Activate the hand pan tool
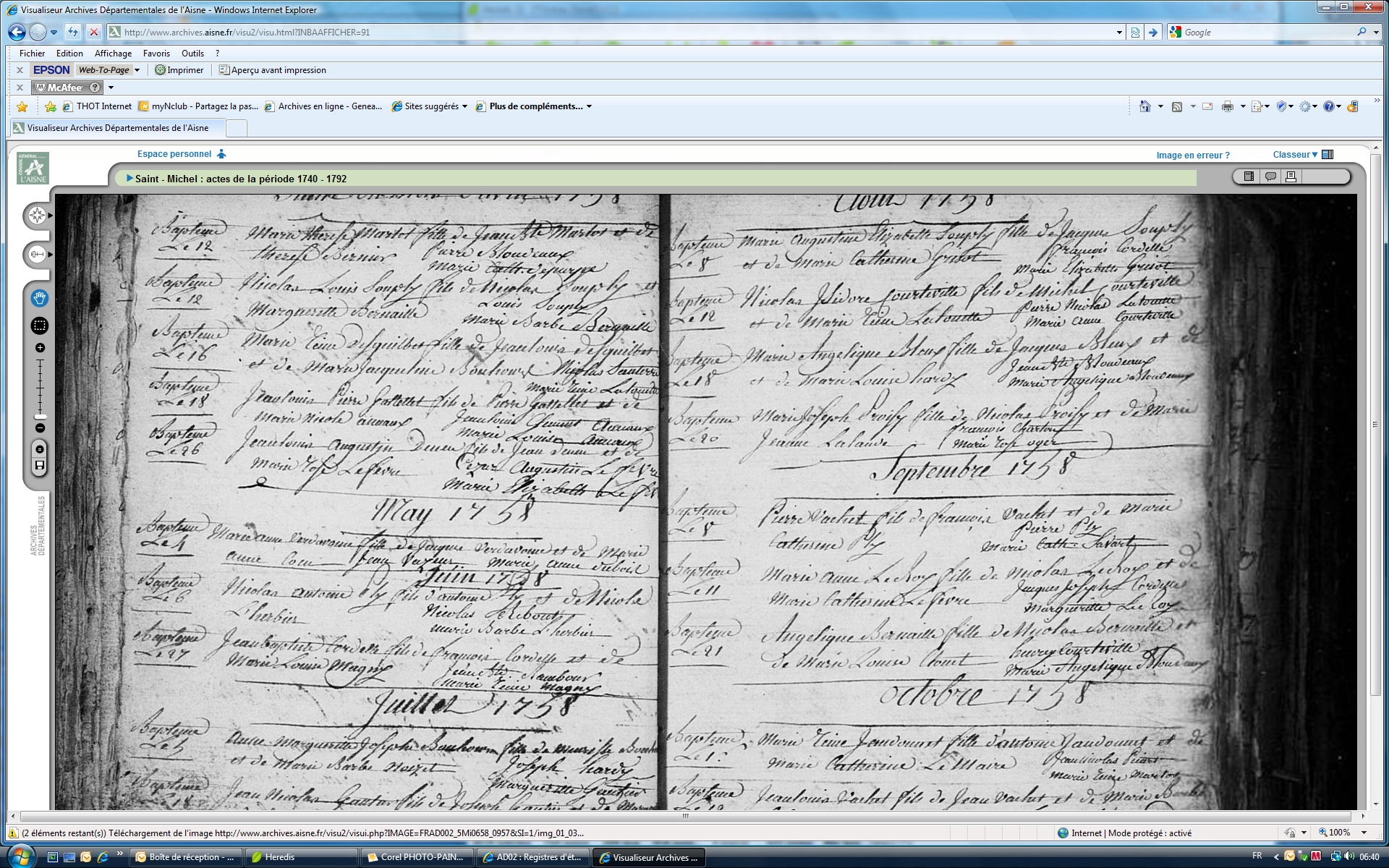 (39, 298)
